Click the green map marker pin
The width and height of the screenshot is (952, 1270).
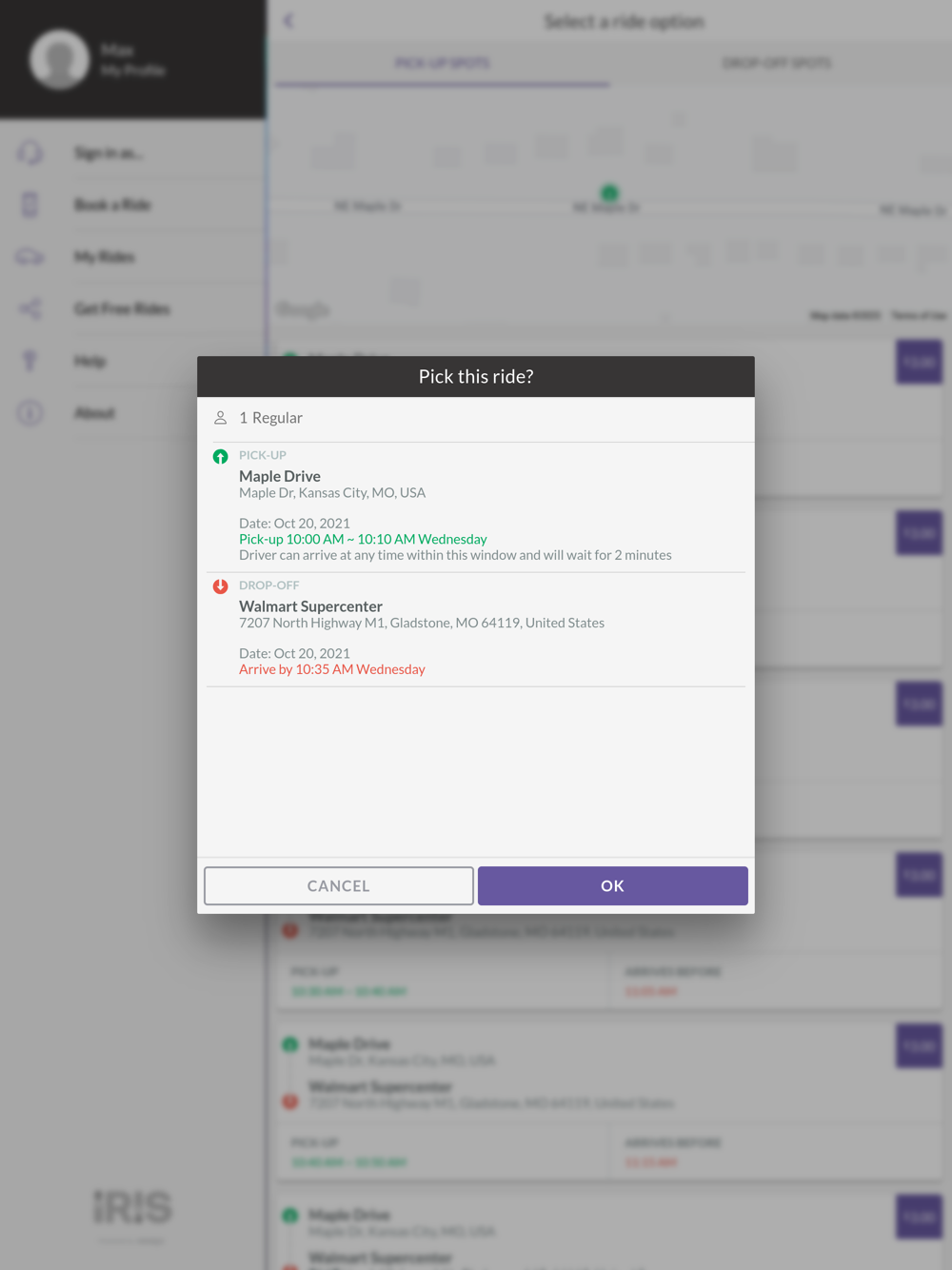pyautogui.click(x=609, y=193)
